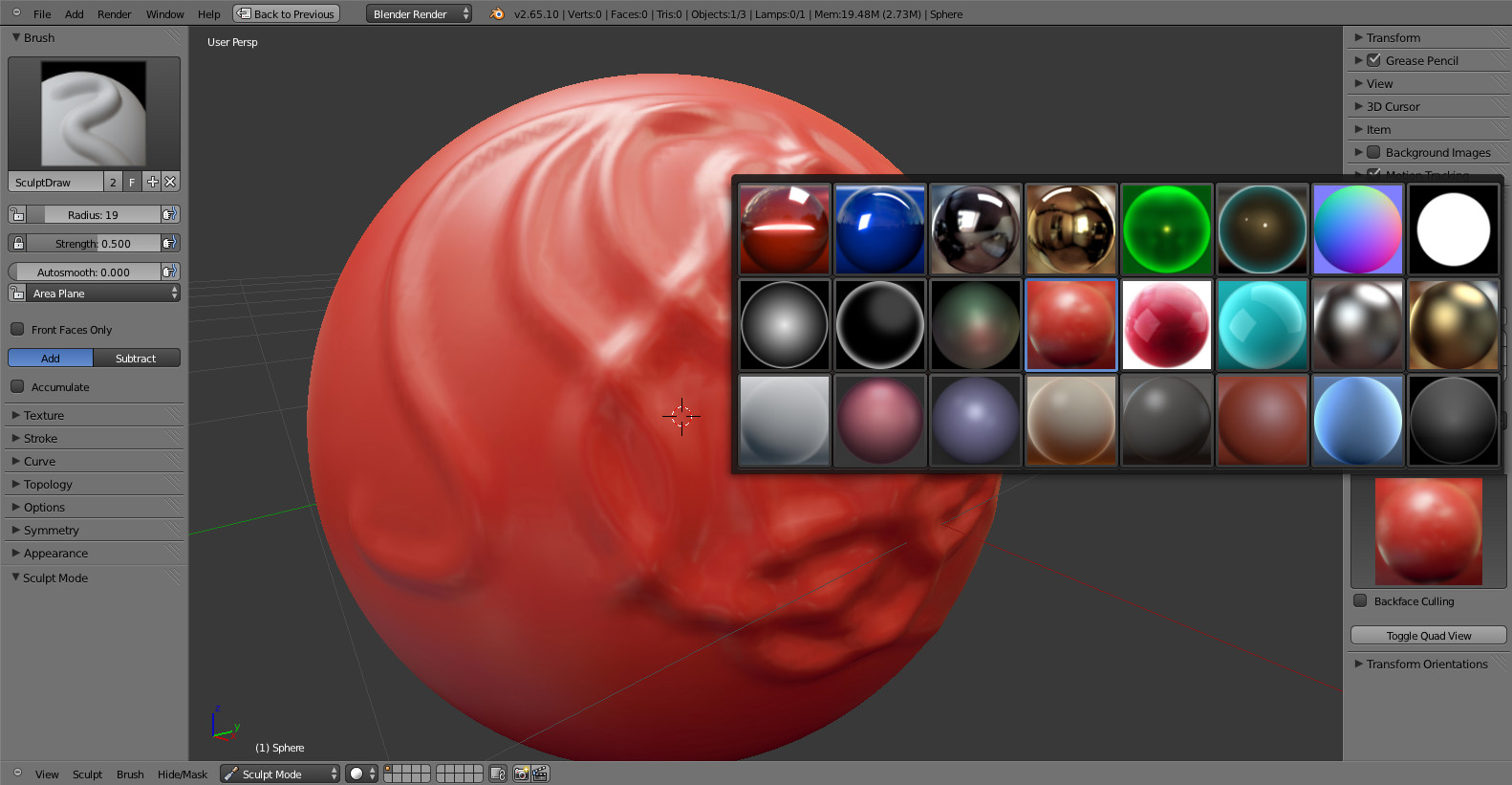Select the matte purple-grey matcap
The height and width of the screenshot is (785, 1512).
pyautogui.click(x=976, y=421)
